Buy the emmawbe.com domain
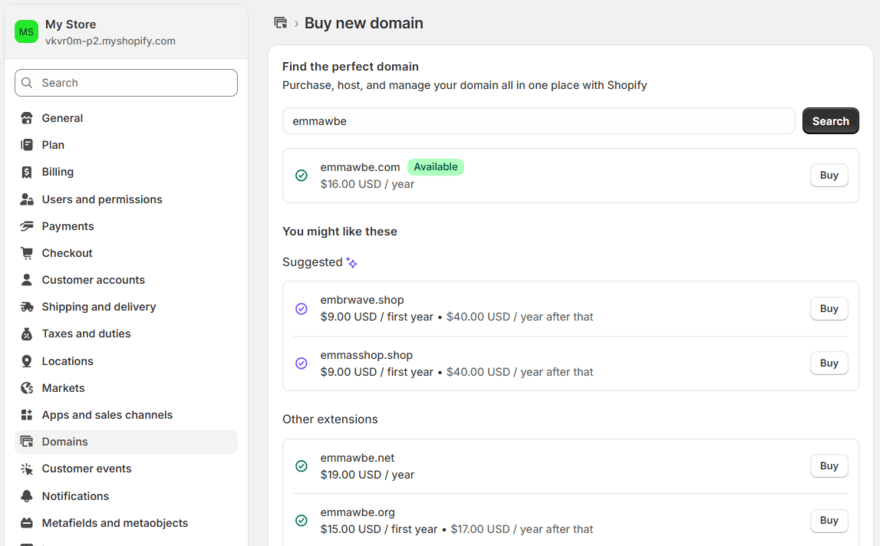880x546 pixels. 828,175
